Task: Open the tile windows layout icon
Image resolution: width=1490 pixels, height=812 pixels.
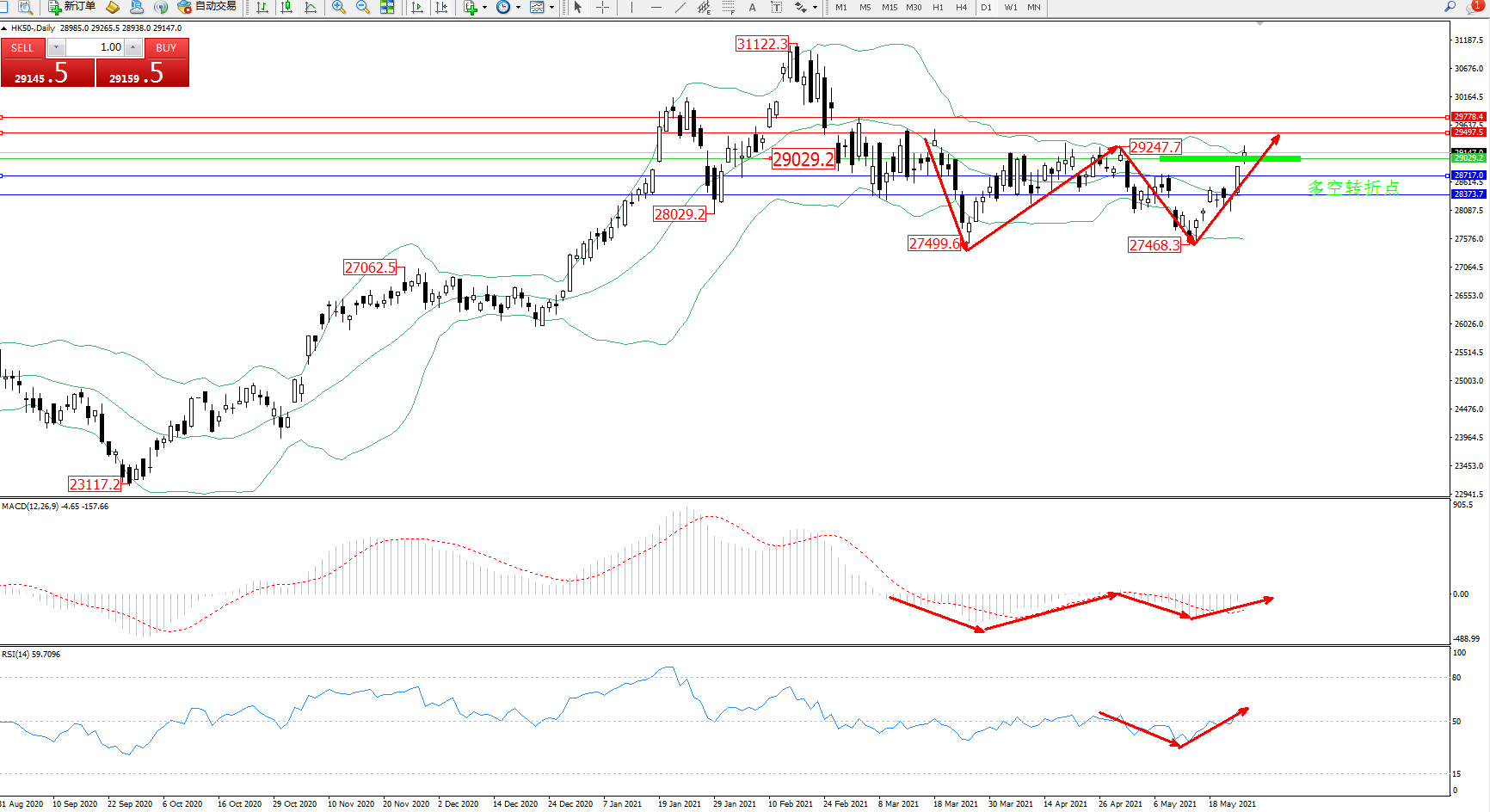Action: 387,7
